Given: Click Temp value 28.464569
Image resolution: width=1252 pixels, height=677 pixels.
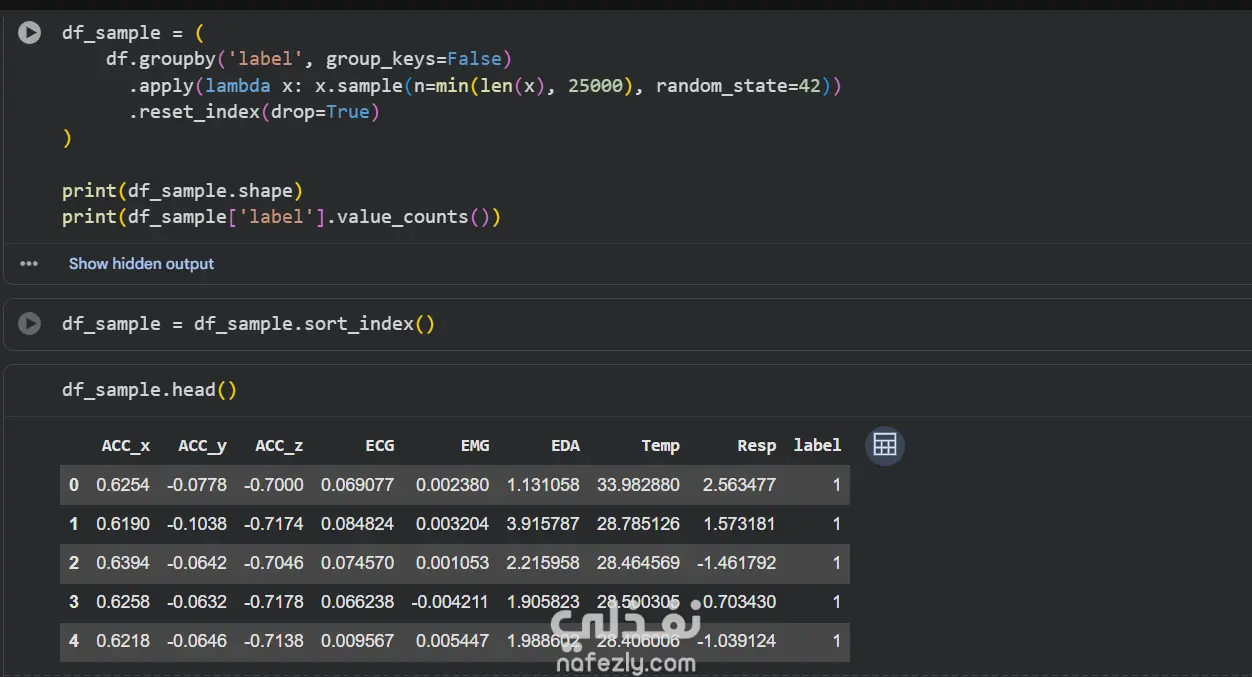Looking at the screenshot, I should pos(638,563).
